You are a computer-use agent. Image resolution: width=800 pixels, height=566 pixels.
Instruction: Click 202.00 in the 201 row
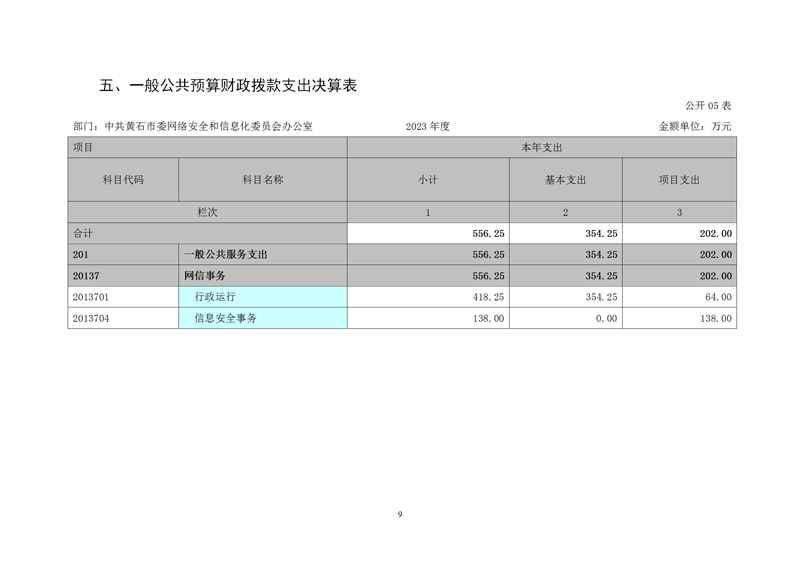pos(715,255)
